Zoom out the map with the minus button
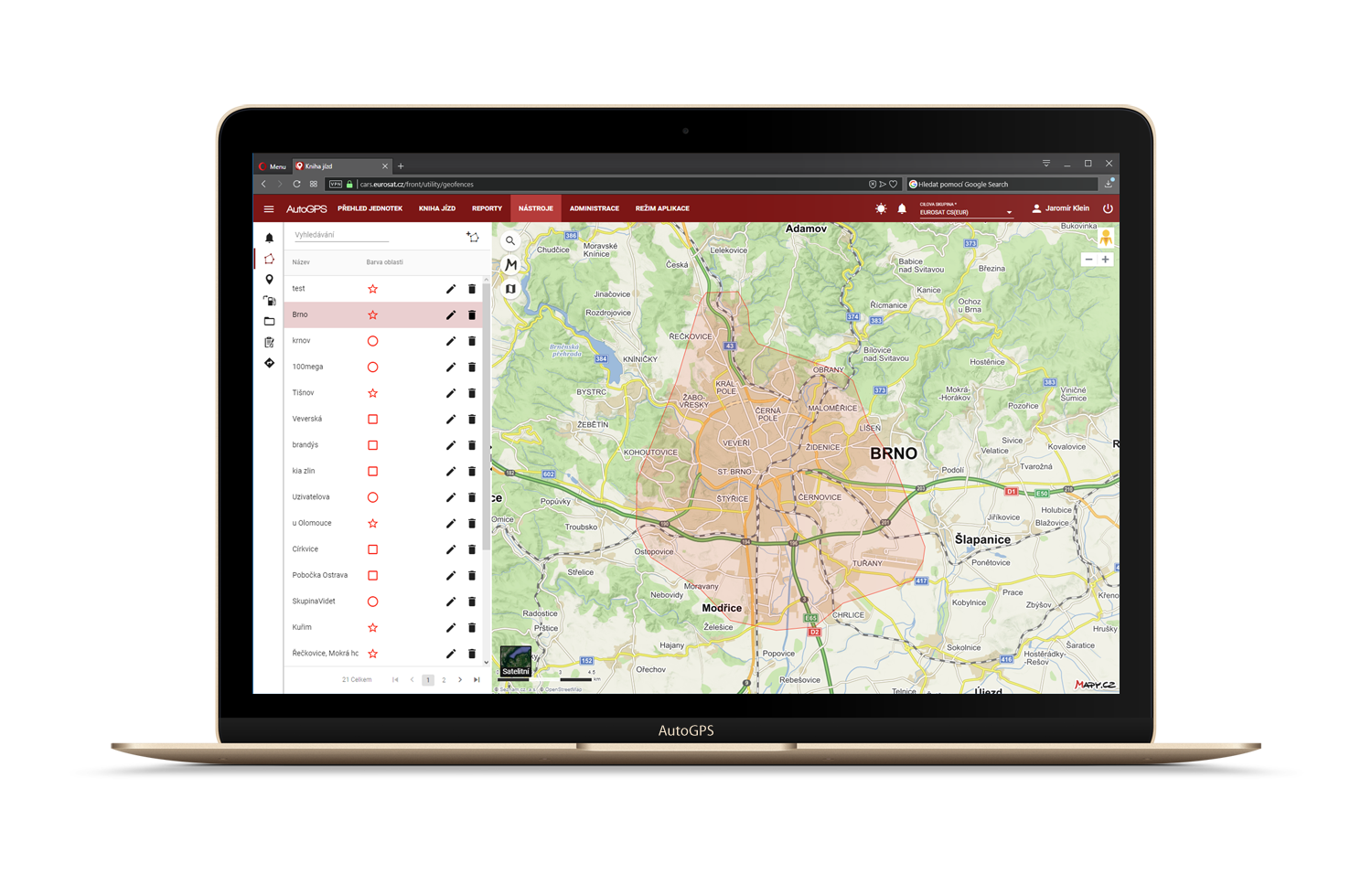 point(1088,260)
